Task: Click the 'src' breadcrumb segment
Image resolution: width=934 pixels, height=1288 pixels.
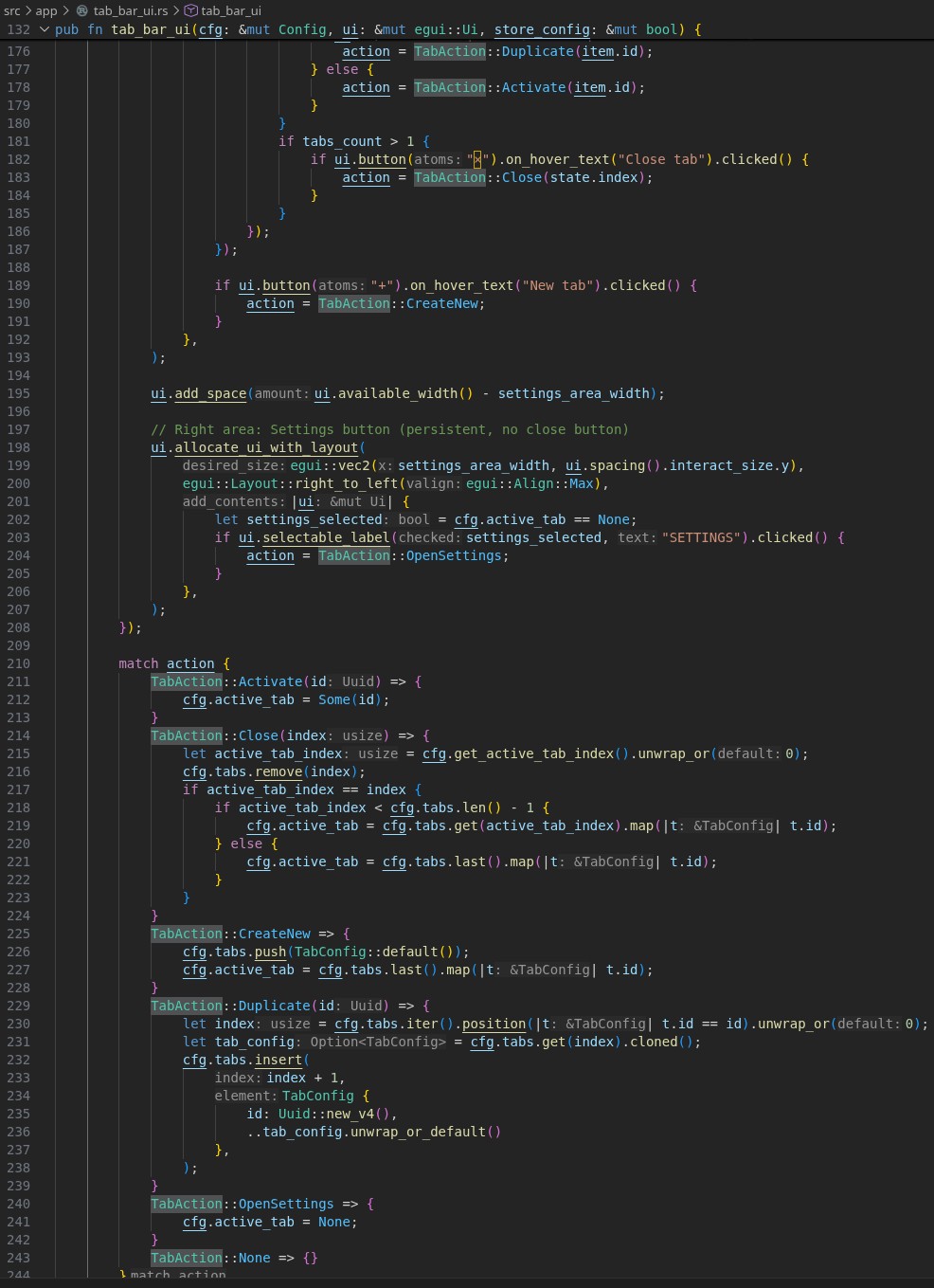Action: (x=11, y=10)
